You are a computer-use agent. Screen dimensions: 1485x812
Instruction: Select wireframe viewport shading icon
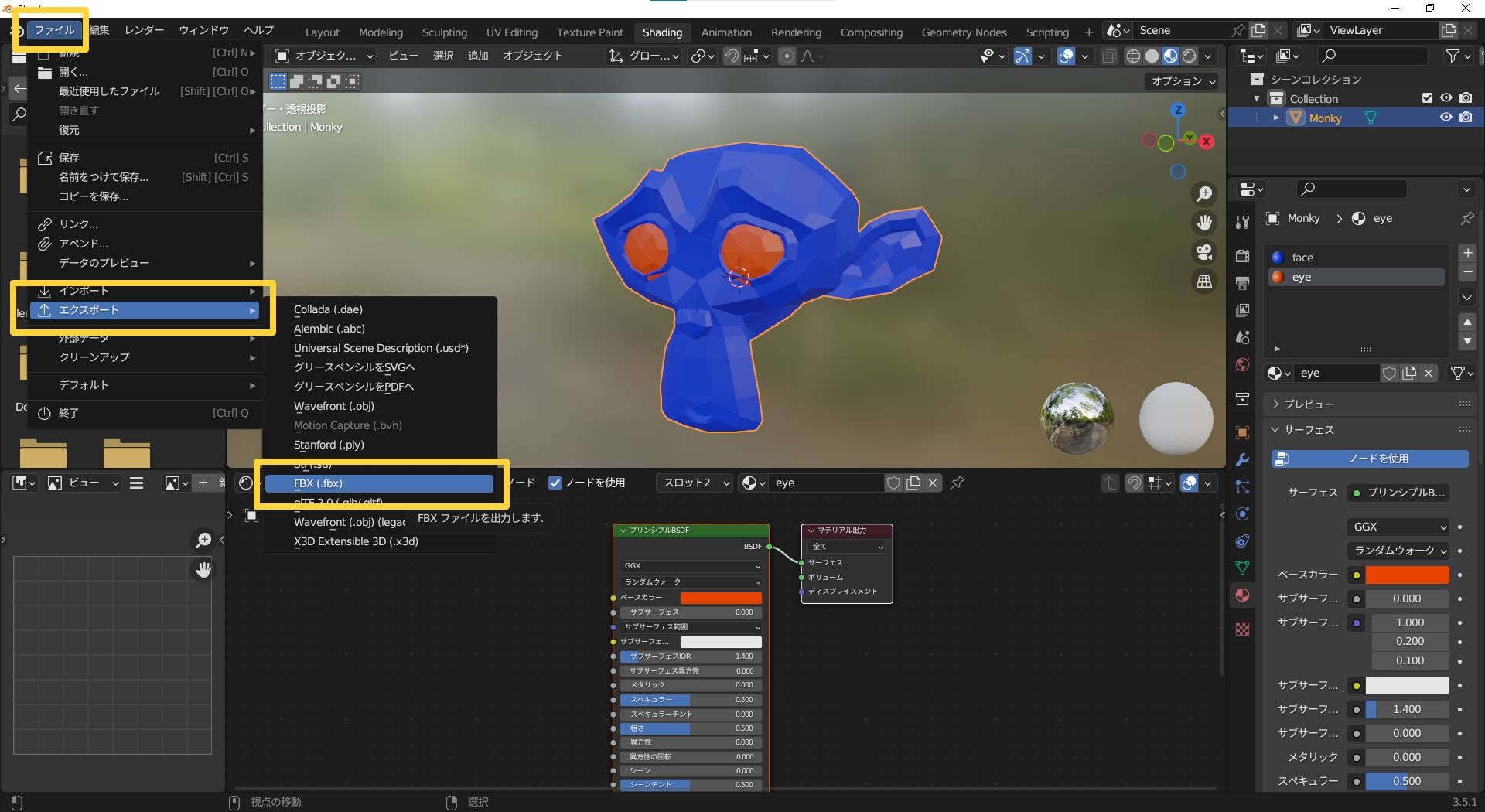[x=1133, y=56]
